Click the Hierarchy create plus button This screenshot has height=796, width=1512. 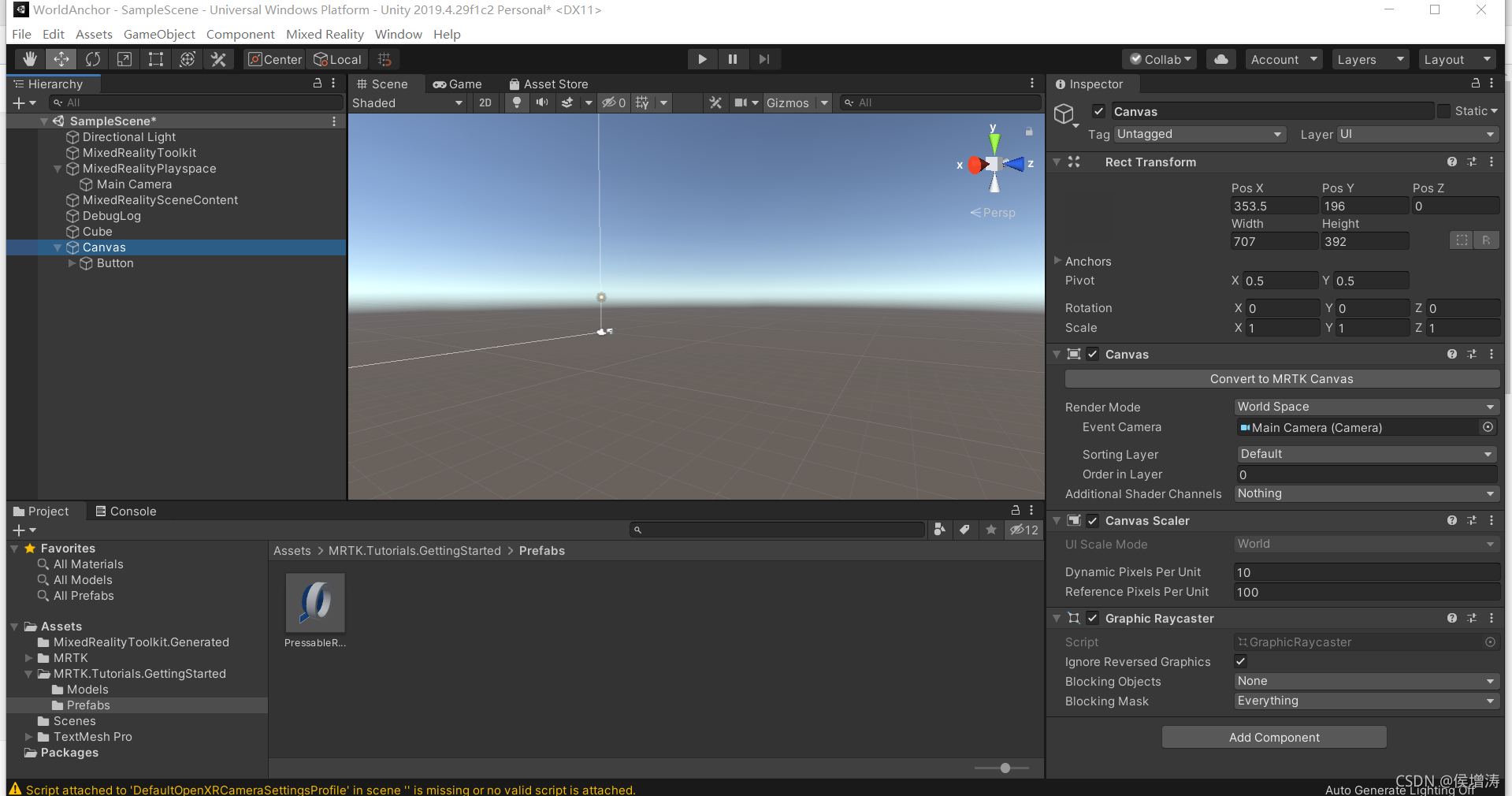[x=20, y=102]
